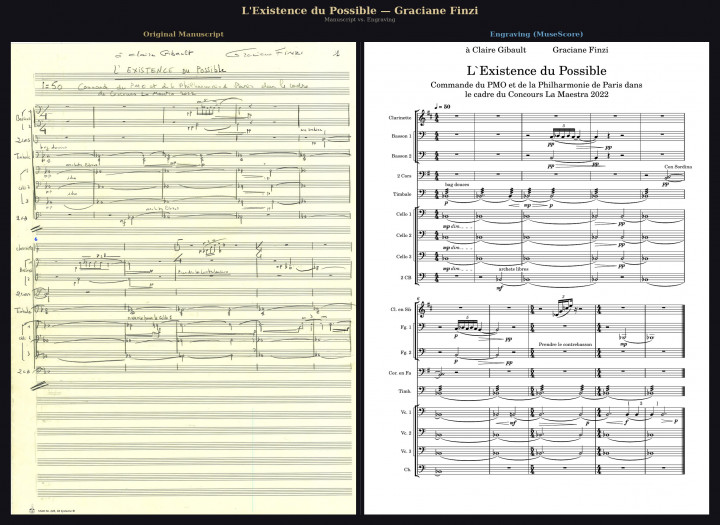Viewport: 720px width, 525px height.
Task: Click the 'à Claire Gibault' dedication in engraving
Action: [x=495, y=50]
